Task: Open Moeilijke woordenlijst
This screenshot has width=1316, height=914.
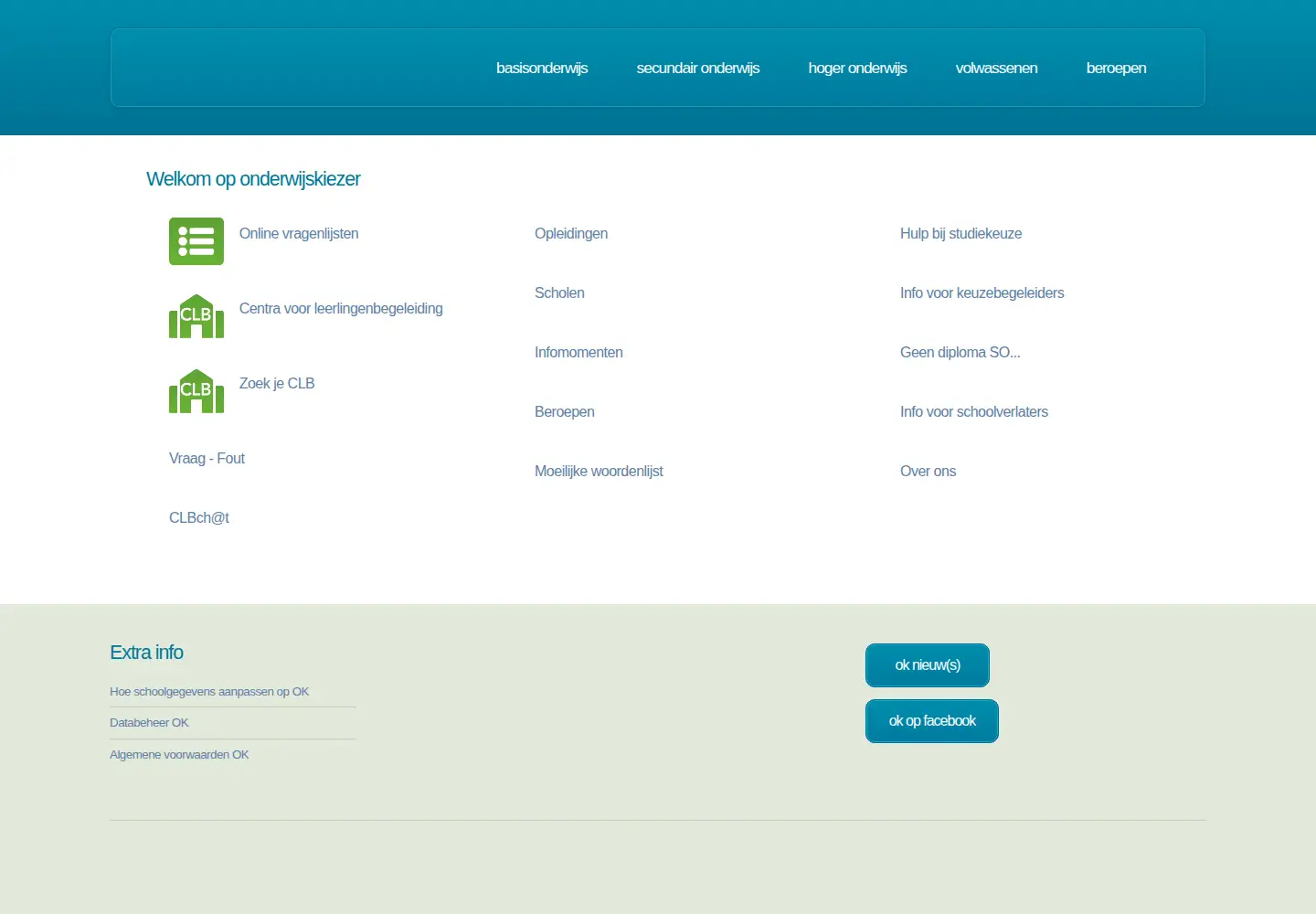Action: point(599,471)
